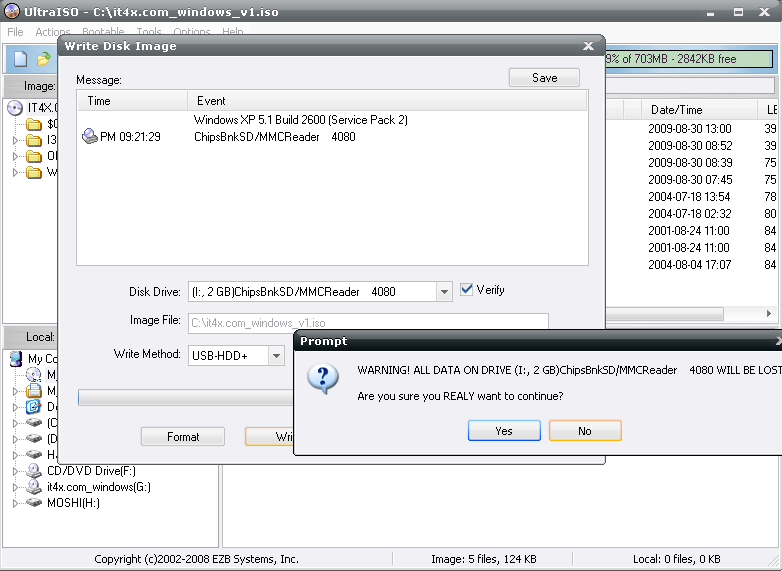This screenshot has width=782, height=571.
Task: Click the Event column header
Action: [387, 101]
